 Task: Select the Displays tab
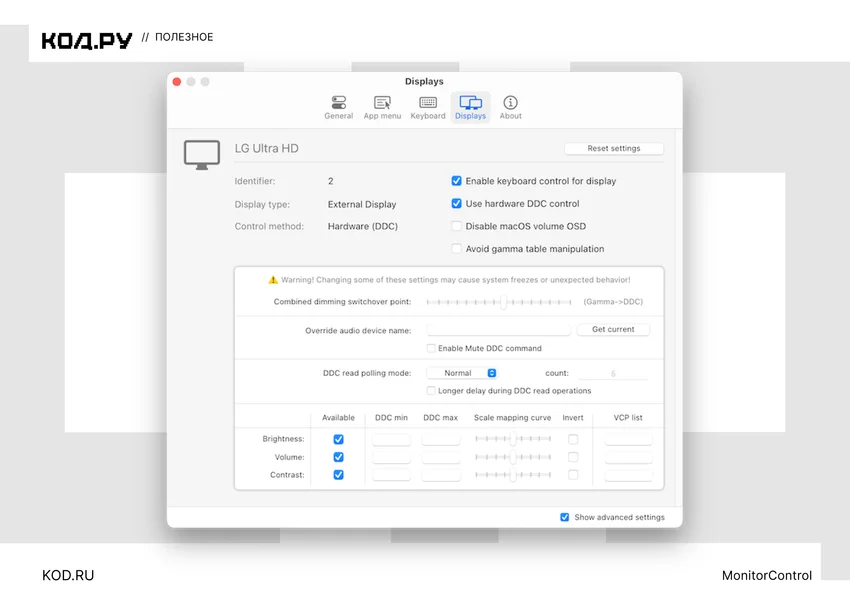pyautogui.click(x=470, y=107)
